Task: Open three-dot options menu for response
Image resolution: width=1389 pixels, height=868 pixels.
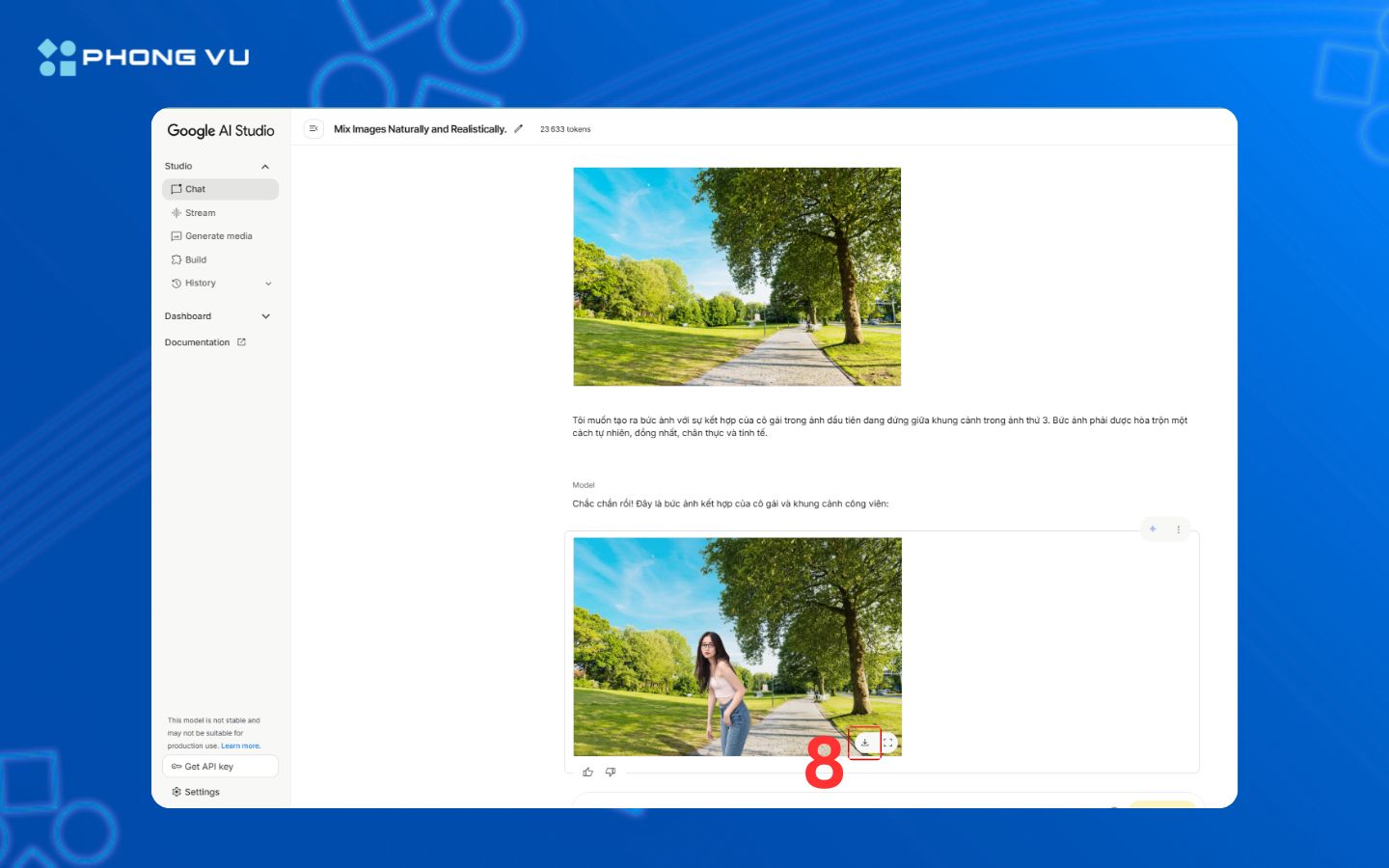Action: (1178, 529)
